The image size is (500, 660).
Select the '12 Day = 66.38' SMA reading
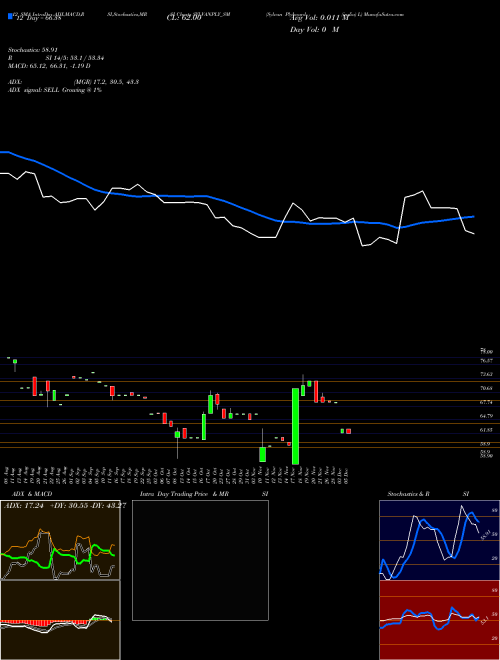pos(37,18)
